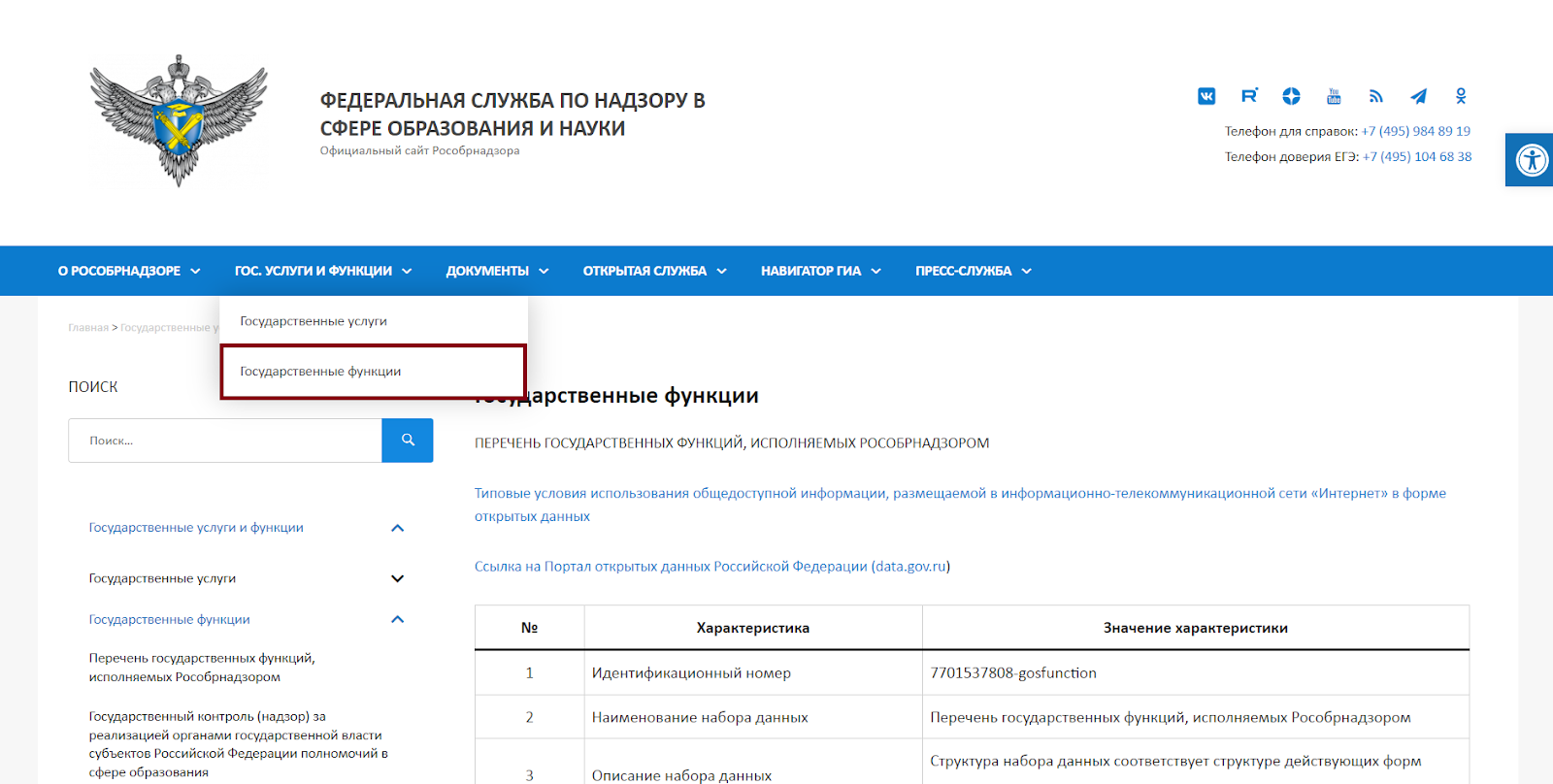Click the Характеристика column header
This screenshot has height=784, width=1553.
753,628
